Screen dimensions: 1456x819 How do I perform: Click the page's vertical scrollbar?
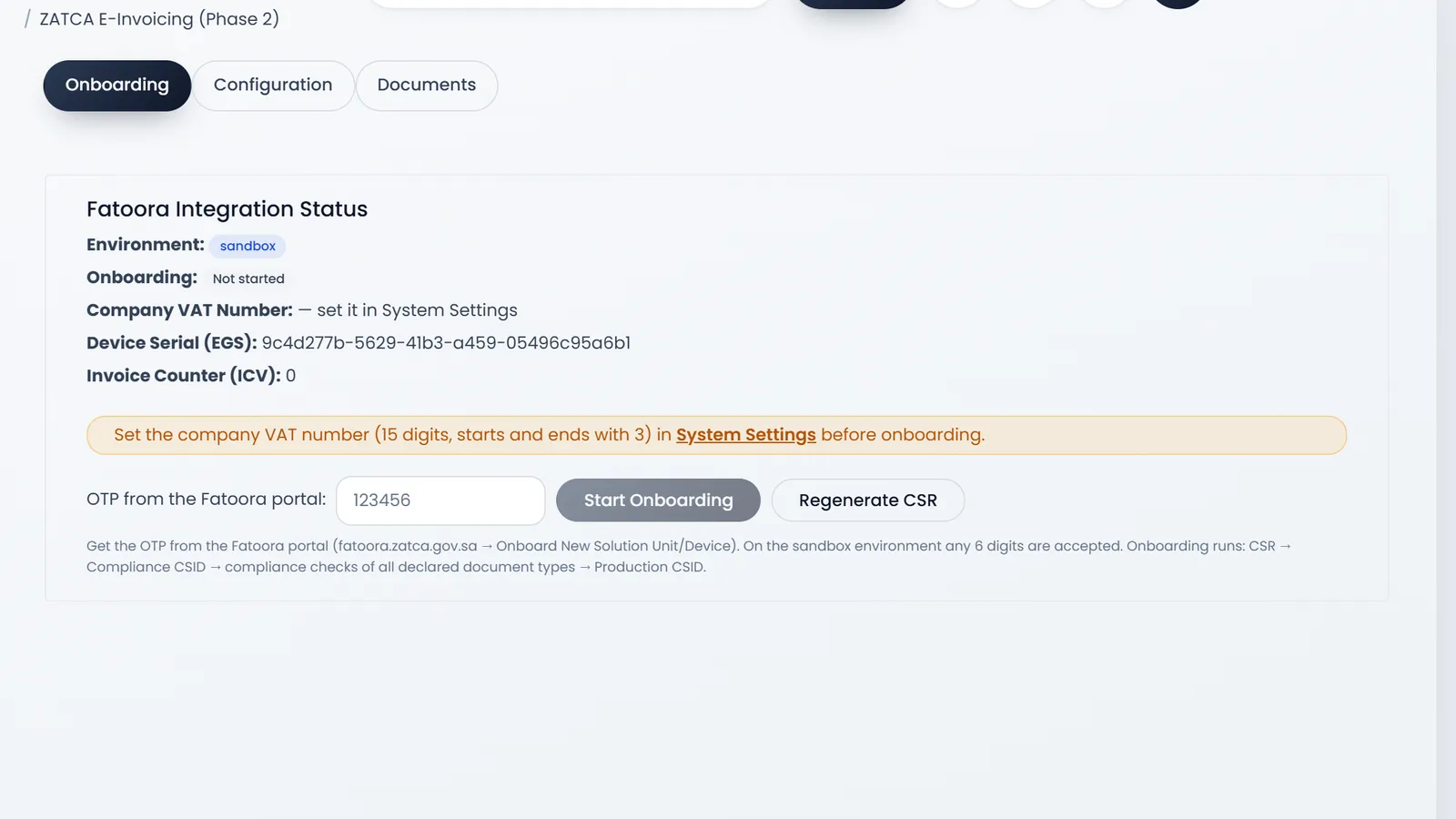coord(1446,409)
